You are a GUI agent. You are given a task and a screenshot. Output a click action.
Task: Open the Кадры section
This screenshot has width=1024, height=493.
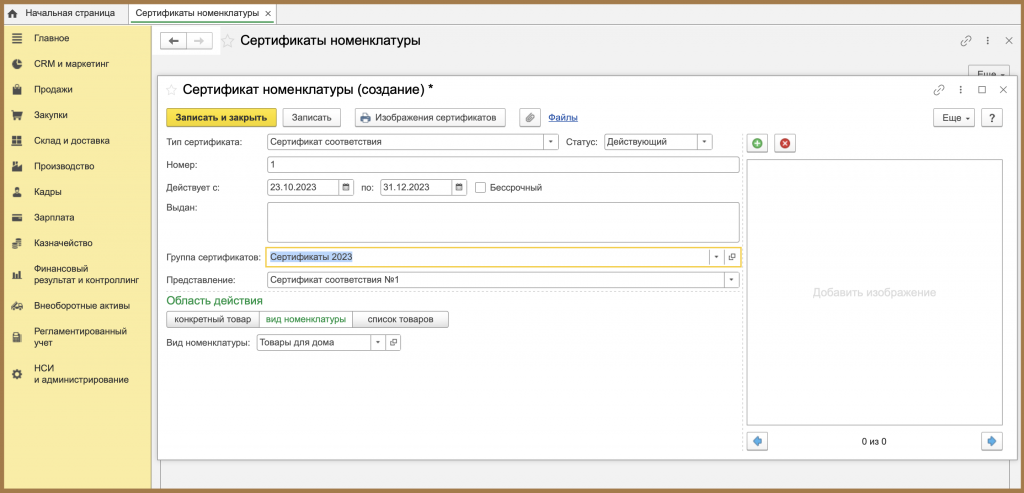click(x=48, y=192)
